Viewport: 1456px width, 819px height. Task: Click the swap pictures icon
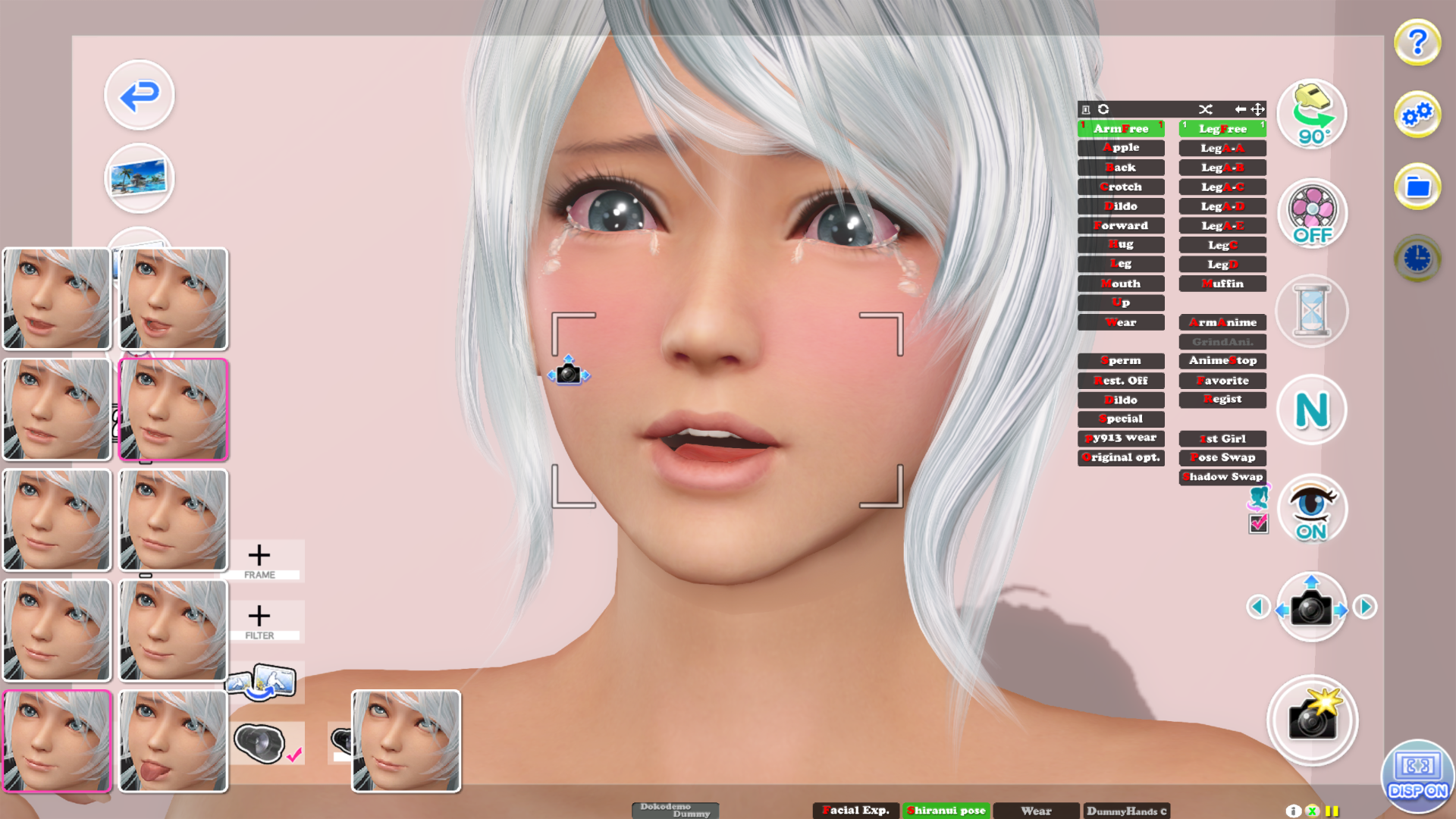point(261,682)
